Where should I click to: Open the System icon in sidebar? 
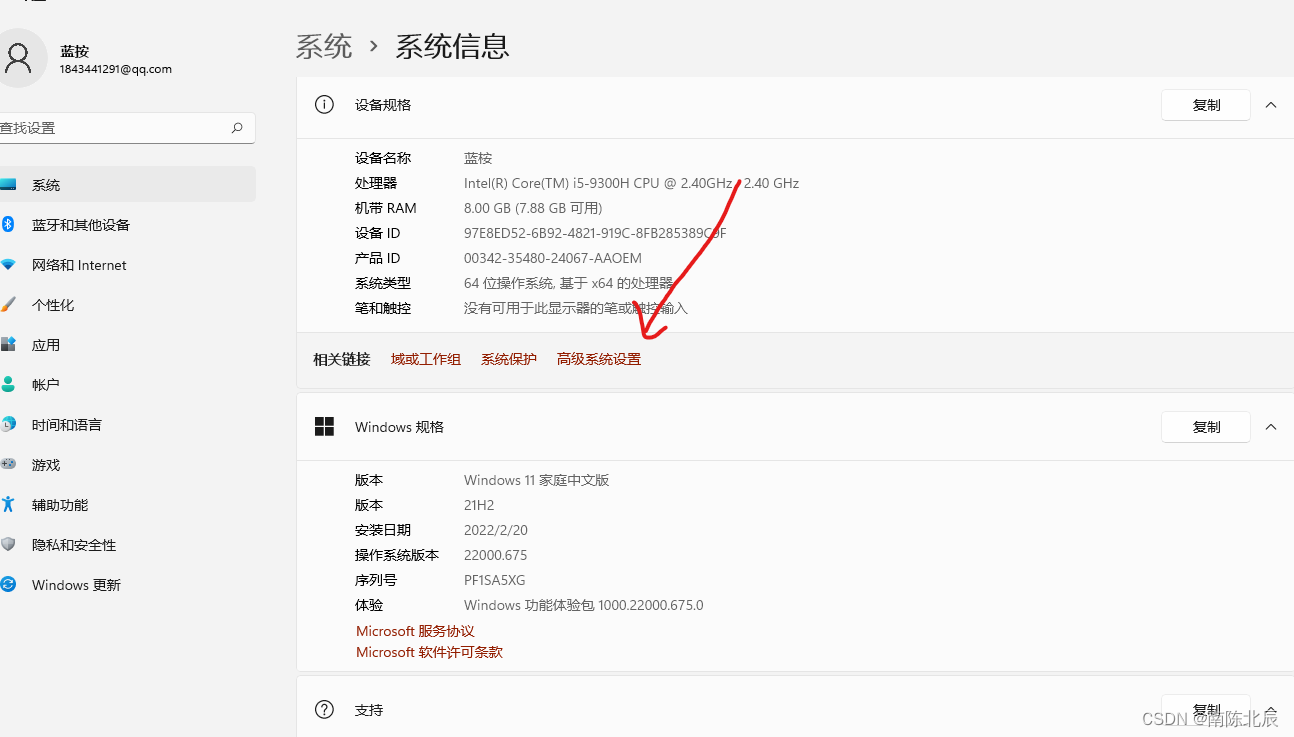click(8, 185)
